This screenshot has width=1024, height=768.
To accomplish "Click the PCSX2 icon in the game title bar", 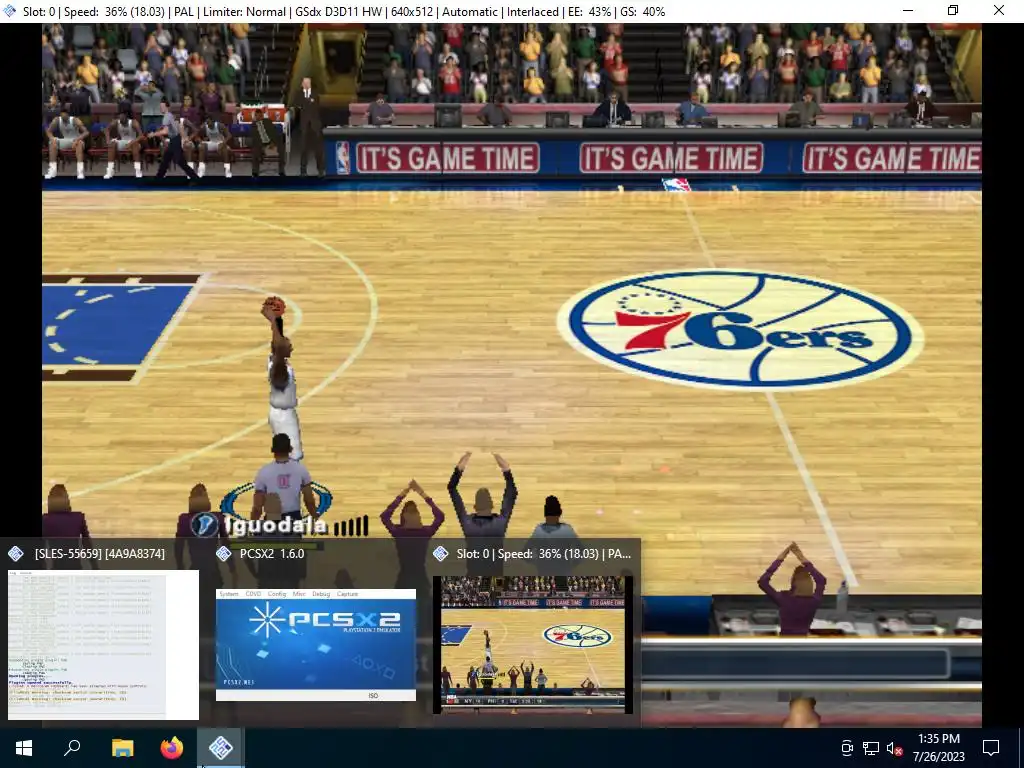I will [x=10, y=11].
